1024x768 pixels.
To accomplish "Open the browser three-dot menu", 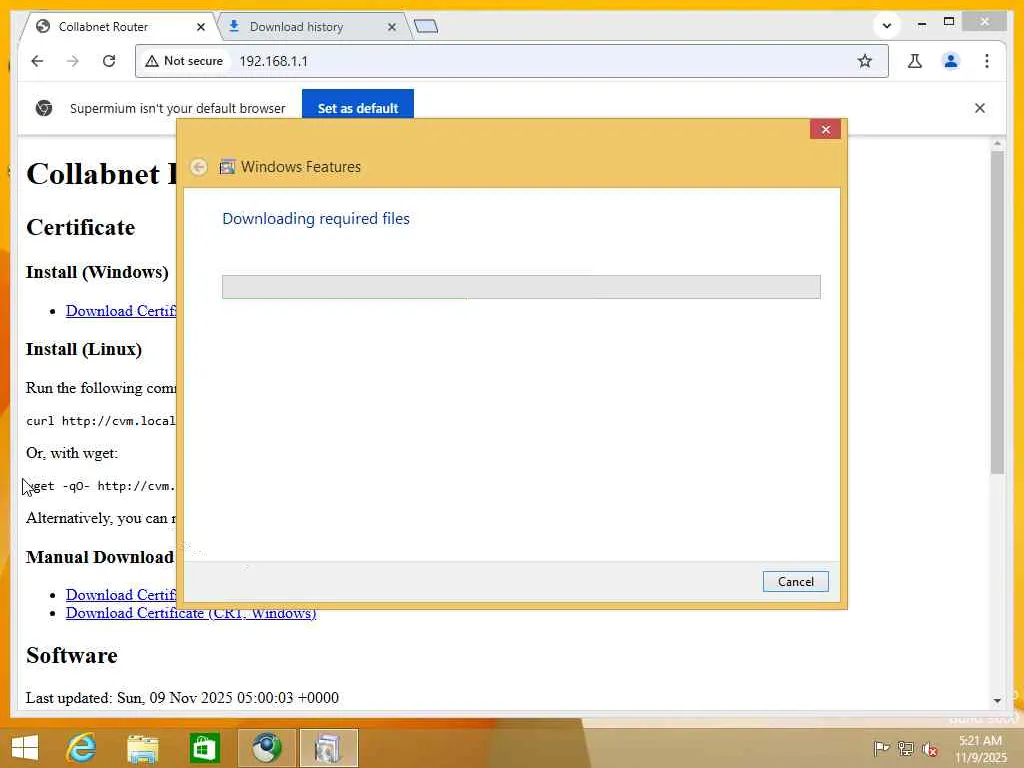I will pos(987,61).
